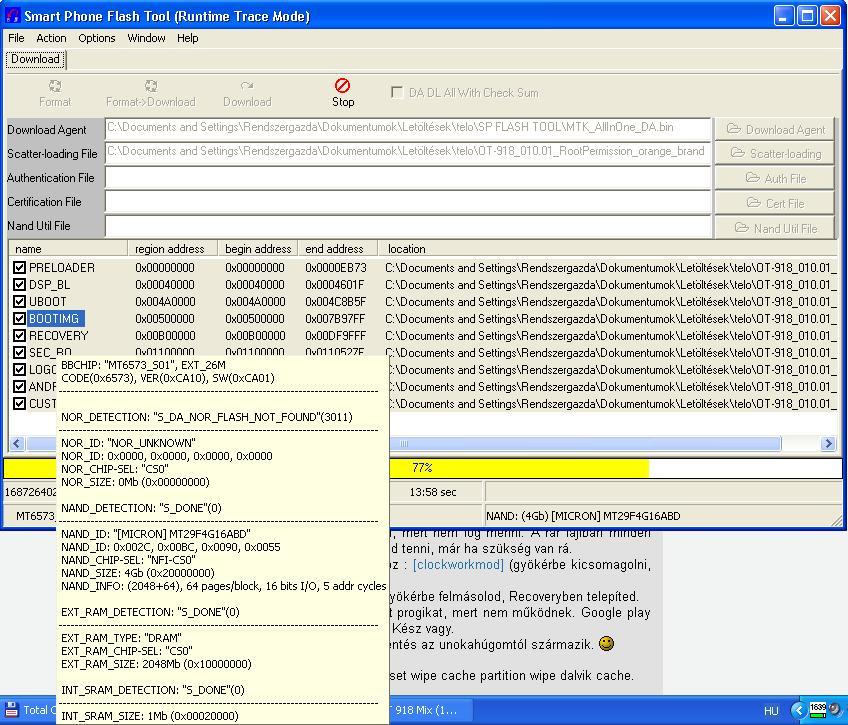Image resolution: width=848 pixels, height=725 pixels.
Task: Open the Options menu
Action: click(x=97, y=38)
